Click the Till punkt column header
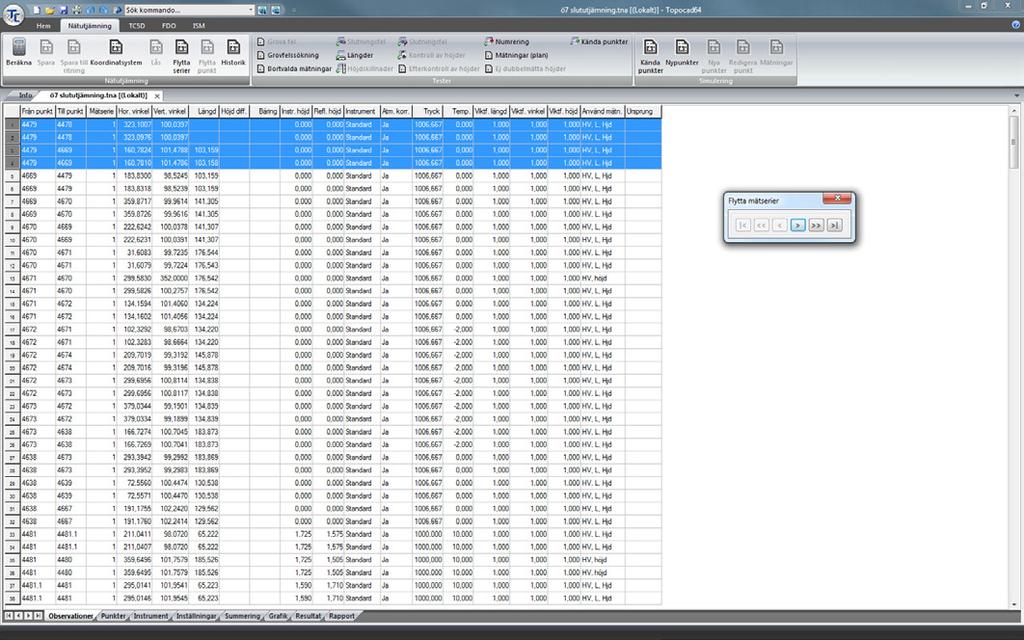The width and height of the screenshot is (1024, 640). [x=71, y=112]
